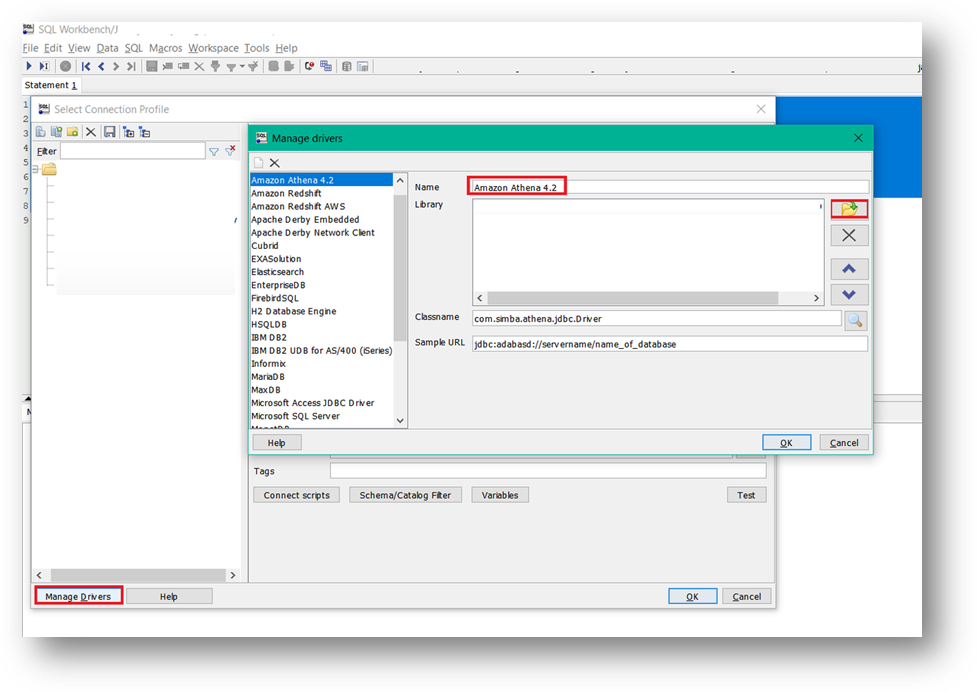Click the New group folder icon

(73, 131)
